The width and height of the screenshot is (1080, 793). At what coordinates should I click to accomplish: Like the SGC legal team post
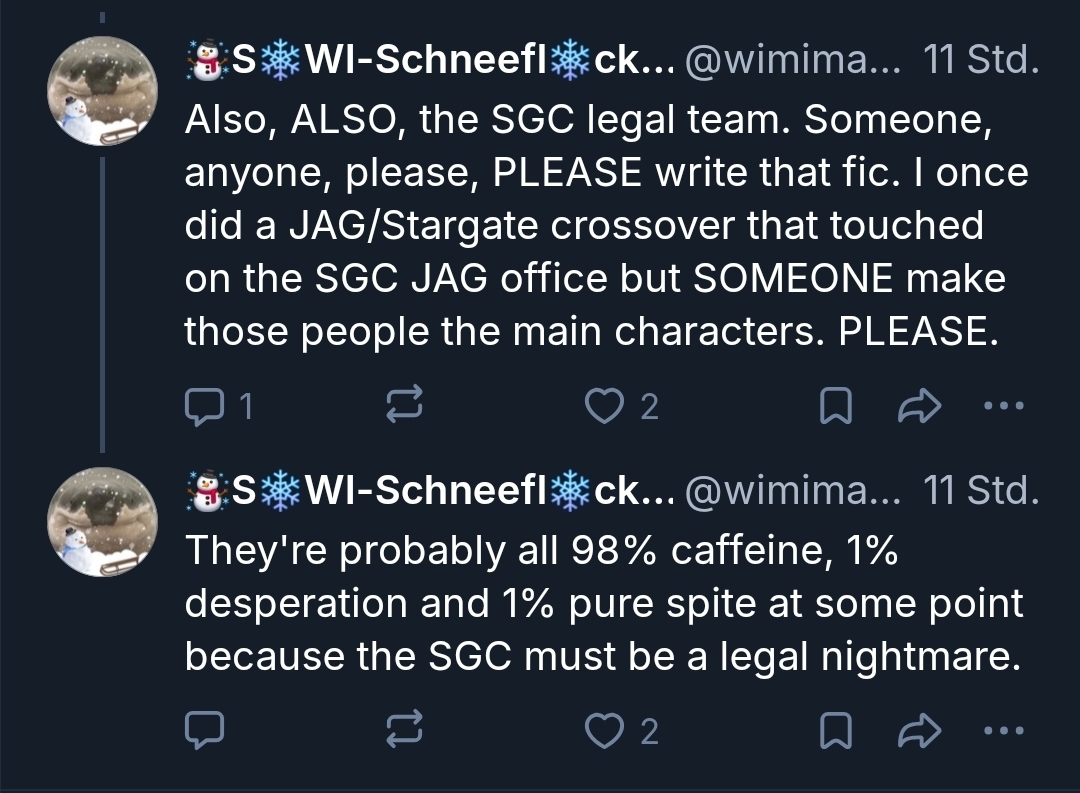603,406
